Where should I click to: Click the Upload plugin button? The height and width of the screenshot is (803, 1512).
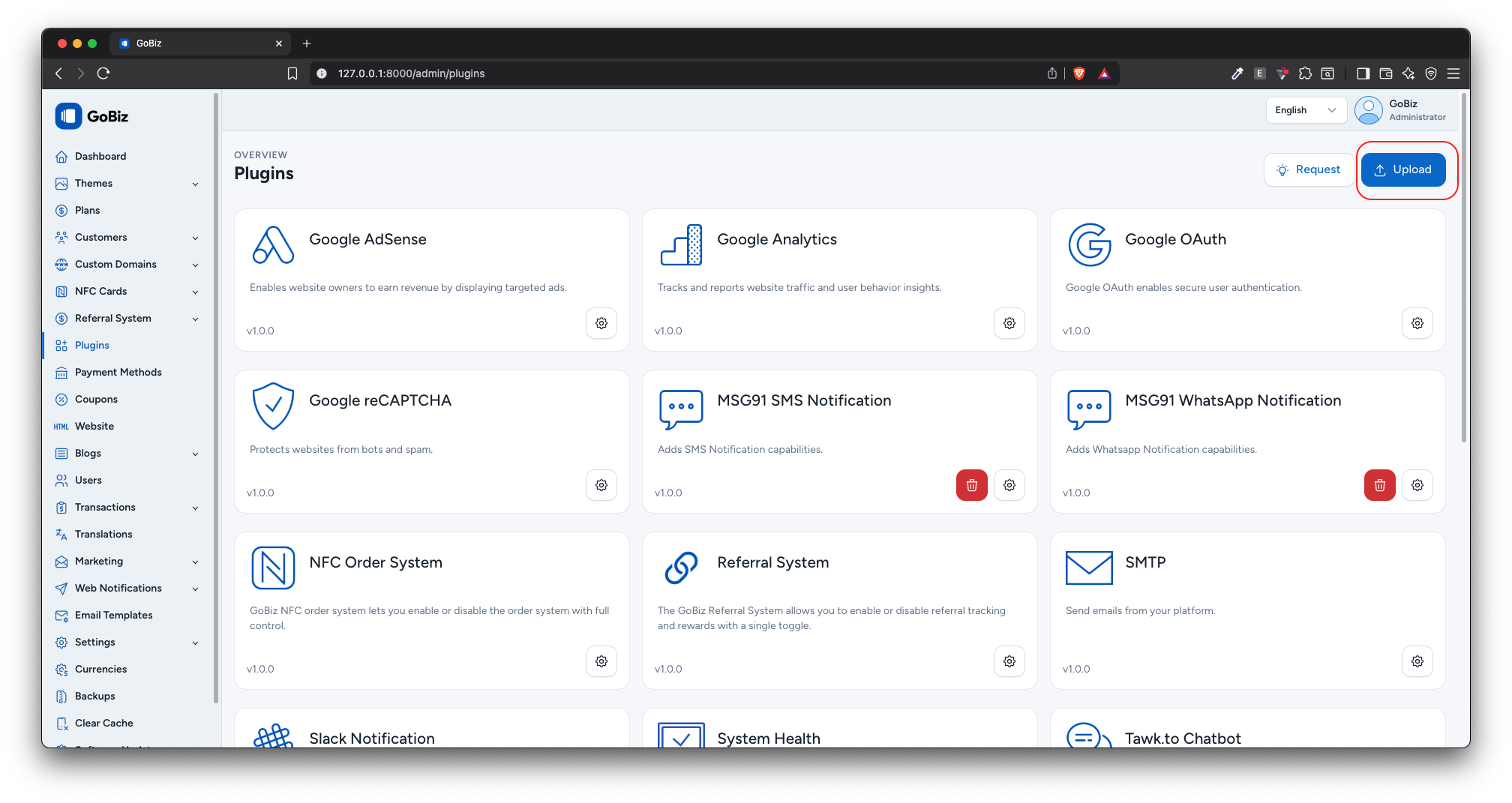(1402, 170)
